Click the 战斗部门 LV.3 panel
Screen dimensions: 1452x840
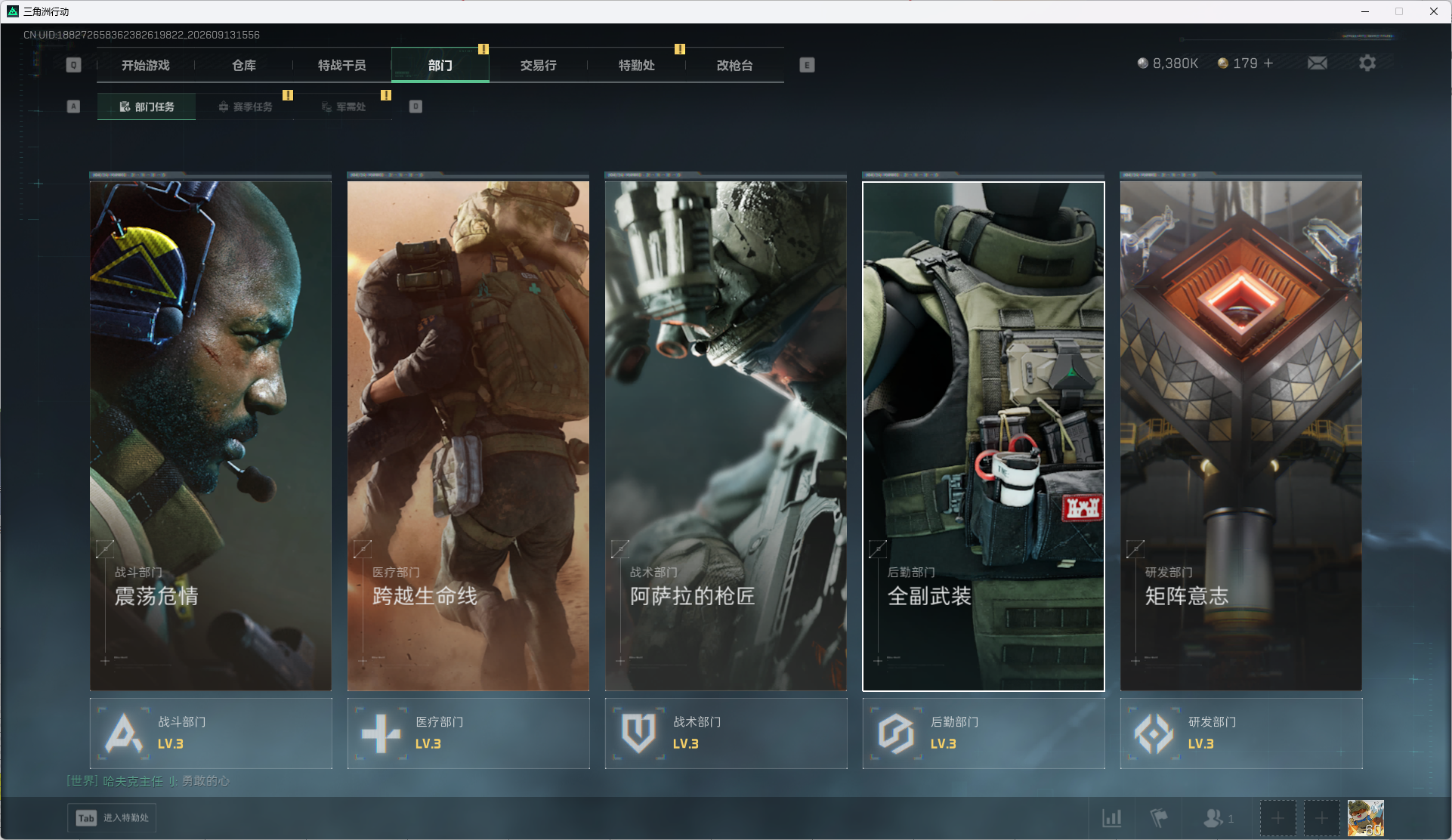pyautogui.click(x=211, y=733)
